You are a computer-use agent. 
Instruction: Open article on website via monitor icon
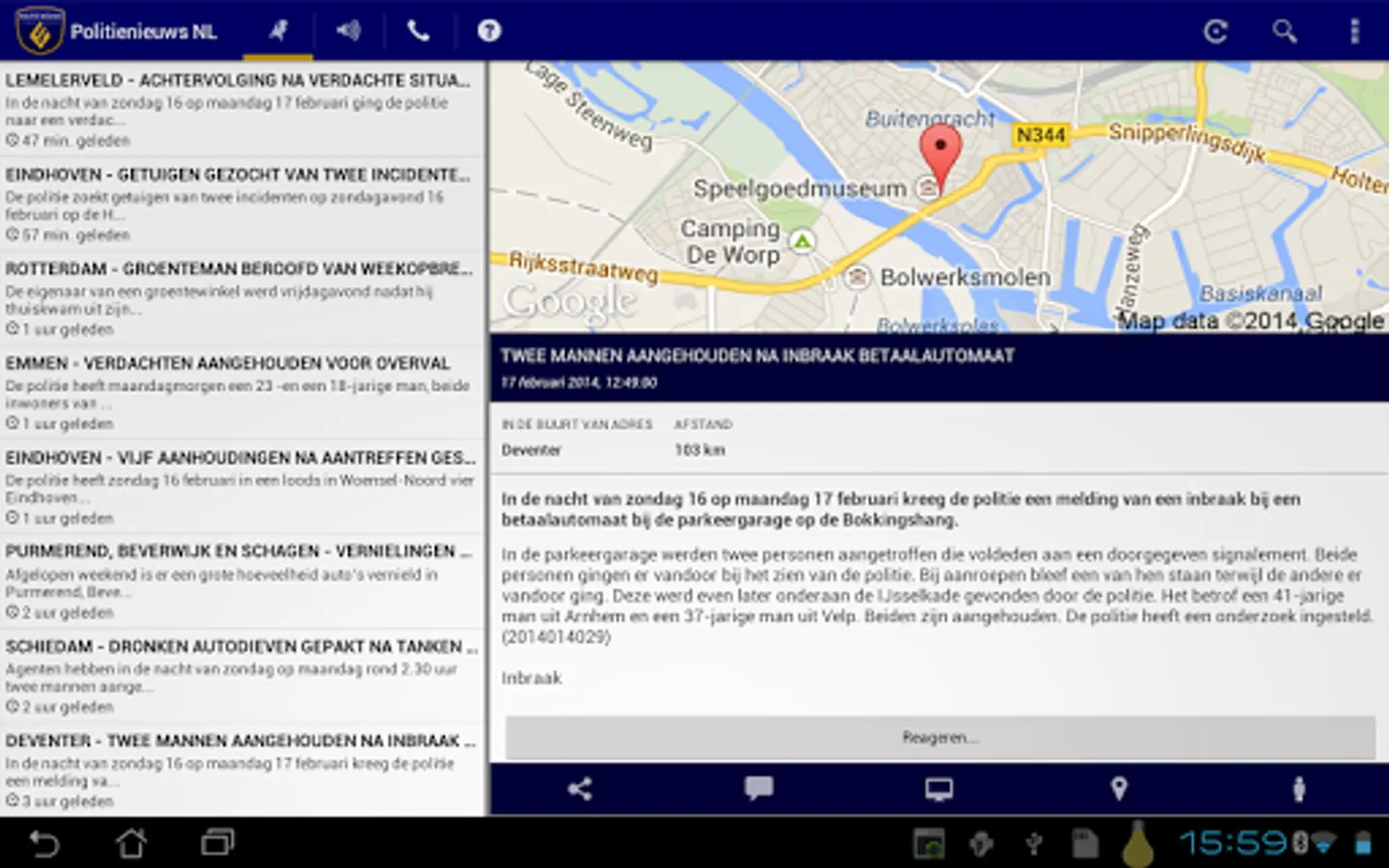pos(939,789)
